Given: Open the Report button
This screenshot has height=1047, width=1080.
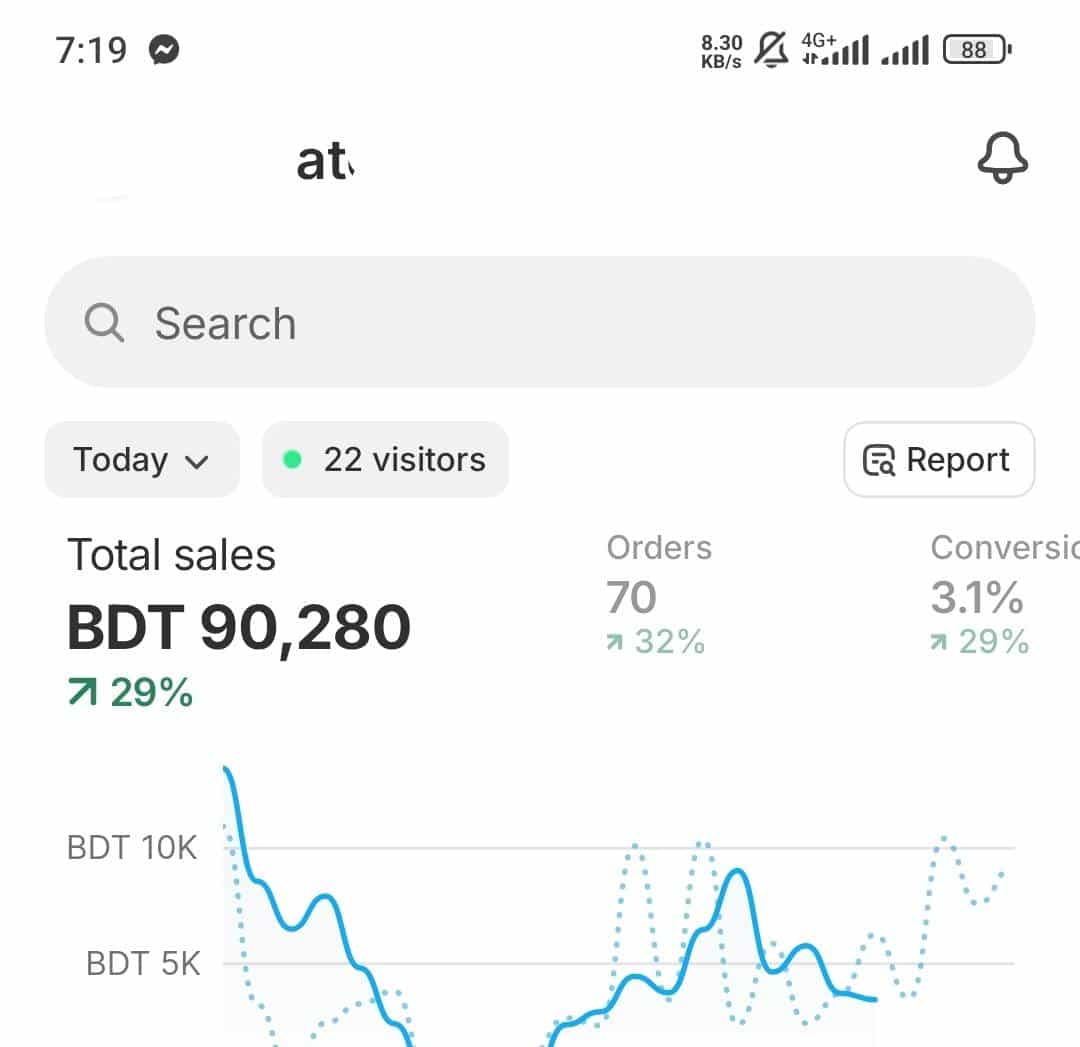Looking at the screenshot, I should click(939, 459).
